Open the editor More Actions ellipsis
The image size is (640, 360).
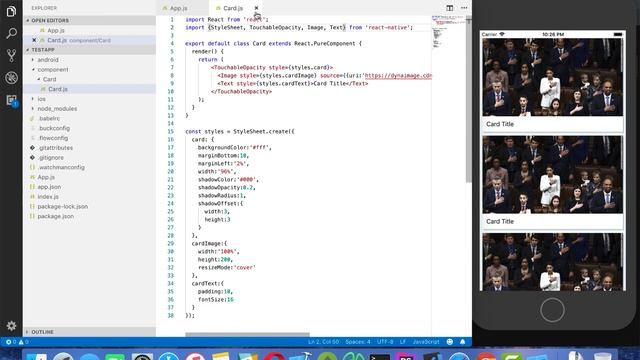(464, 8)
